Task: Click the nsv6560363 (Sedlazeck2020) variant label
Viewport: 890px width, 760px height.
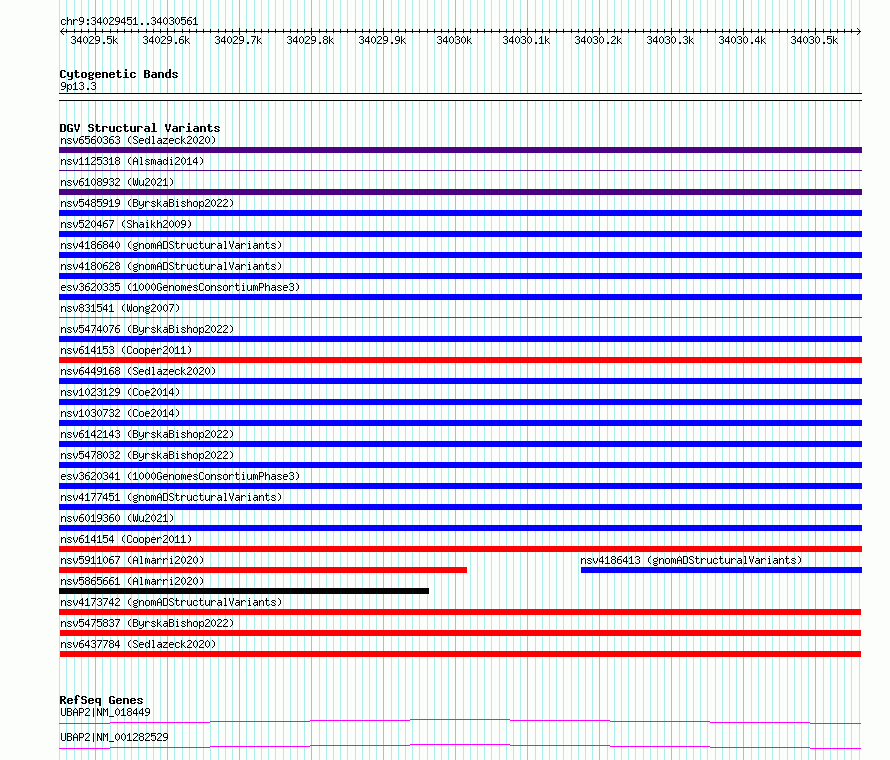Action: pyautogui.click(x=138, y=140)
